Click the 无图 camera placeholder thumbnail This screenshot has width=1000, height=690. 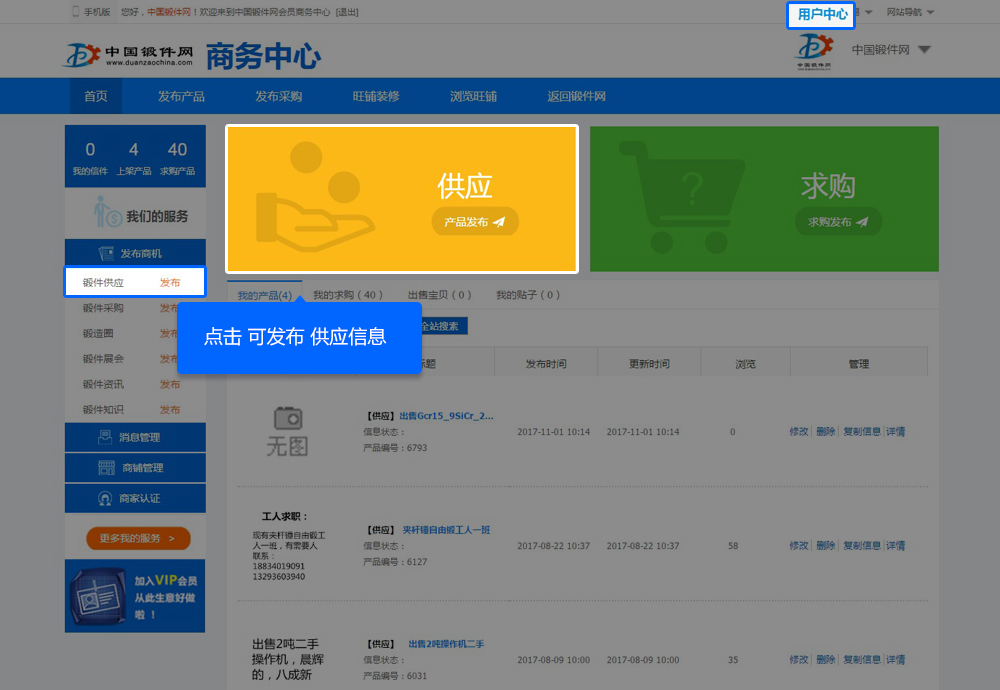pyautogui.click(x=287, y=431)
